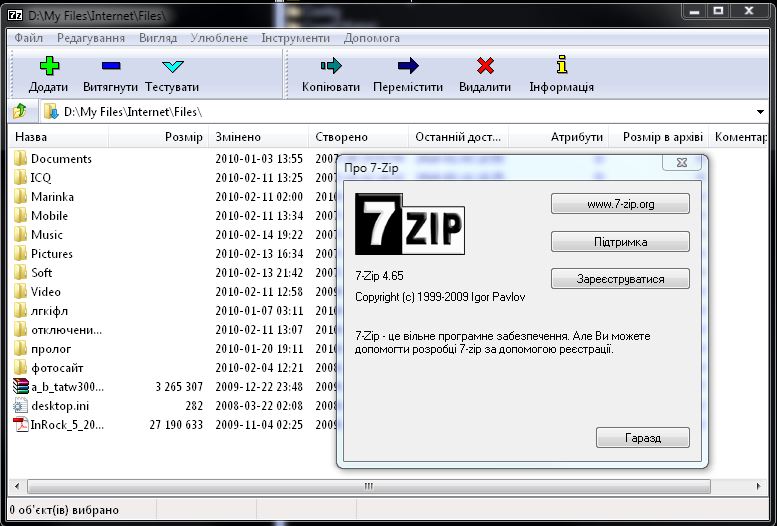777x526 pixels.
Task: Click the Documents folder icon
Action: 20,159
